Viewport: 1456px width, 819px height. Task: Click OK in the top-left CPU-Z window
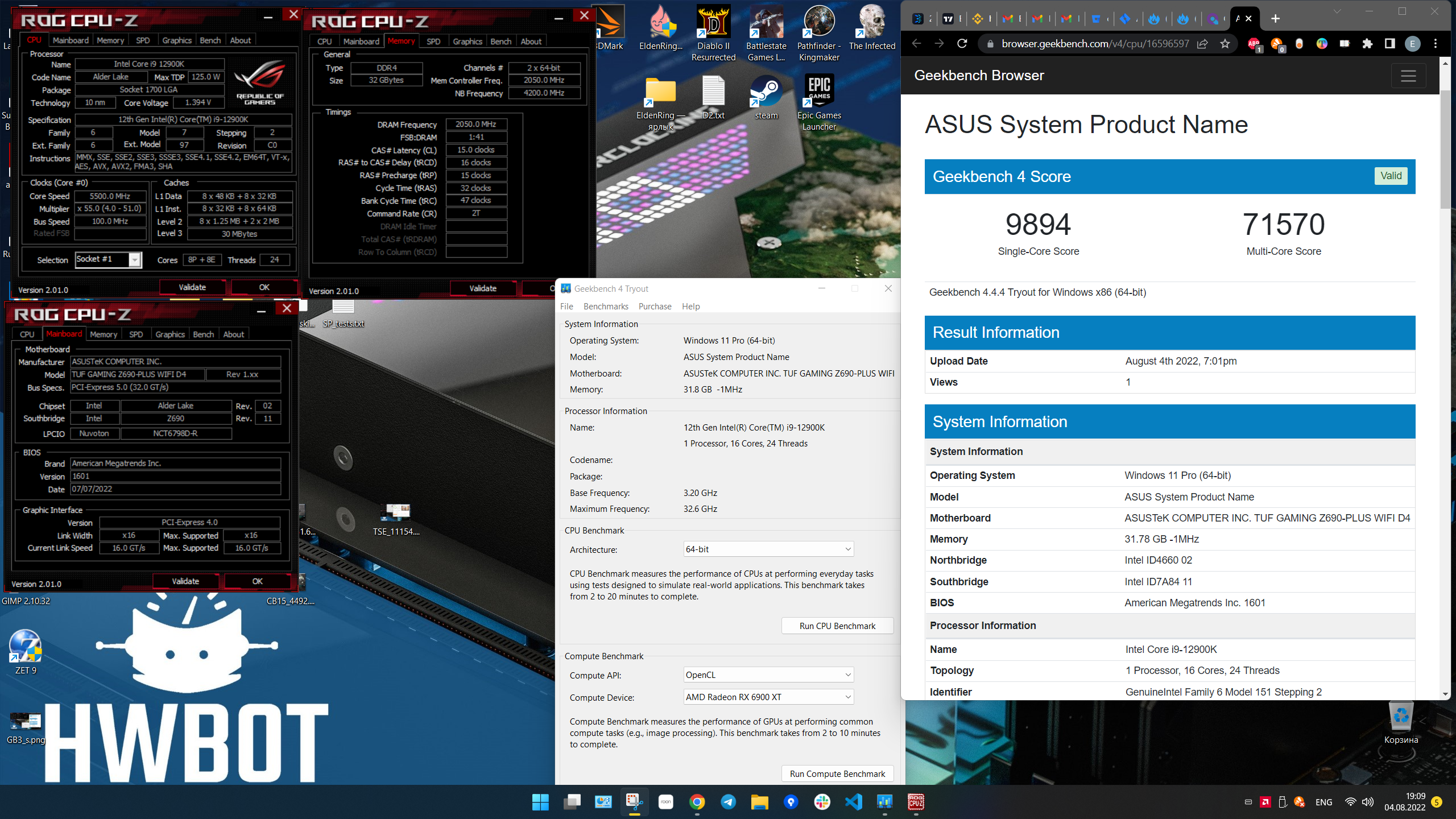coord(264,287)
